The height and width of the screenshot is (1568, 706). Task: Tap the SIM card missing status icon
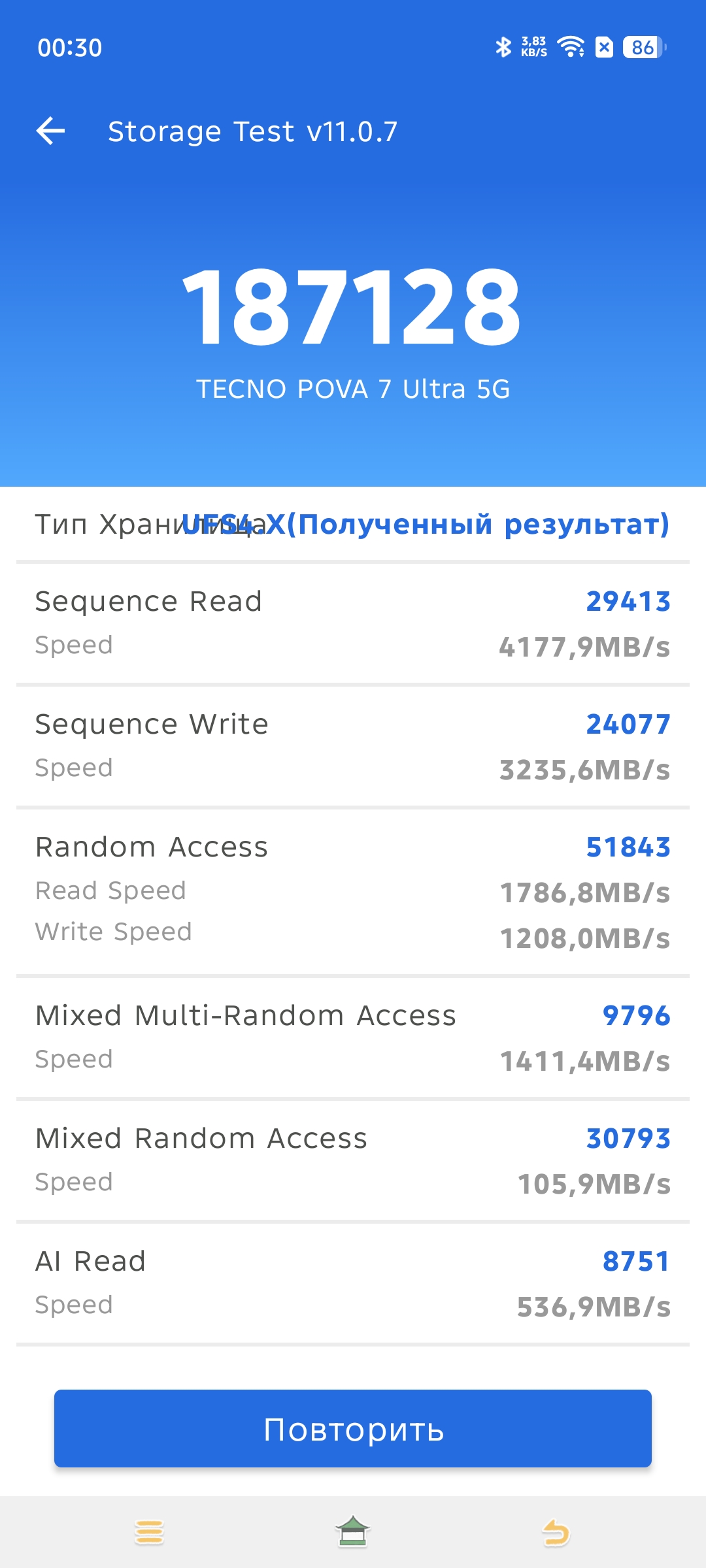(x=605, y=47)
